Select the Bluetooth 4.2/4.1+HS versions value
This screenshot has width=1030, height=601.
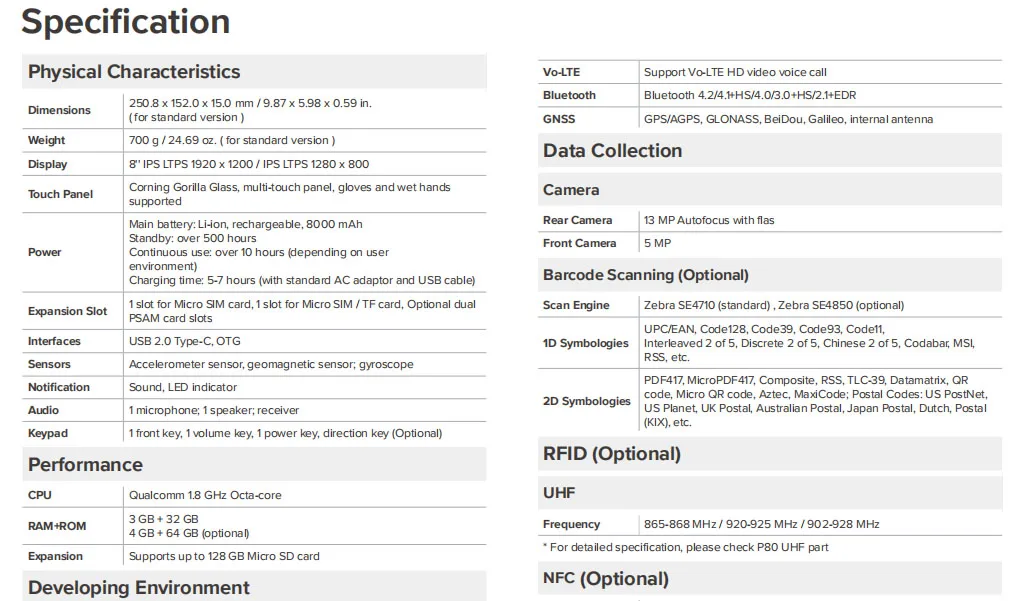(750, 95)
